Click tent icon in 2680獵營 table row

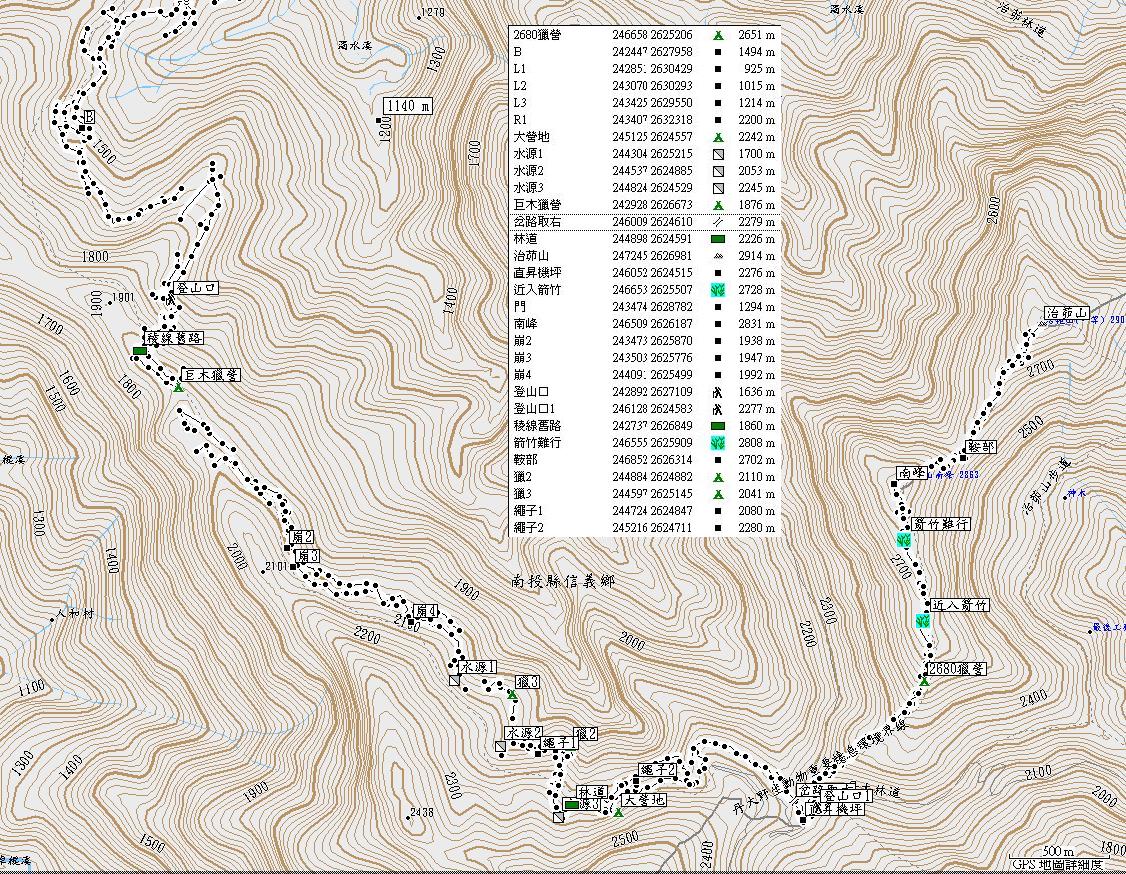point(717,35)
